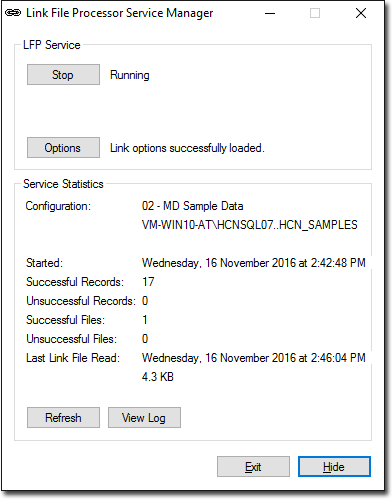Hide the Service Manager window
The width and height of the screenshot is (392, 499).
pyautogui.click(x=334, y=467)
